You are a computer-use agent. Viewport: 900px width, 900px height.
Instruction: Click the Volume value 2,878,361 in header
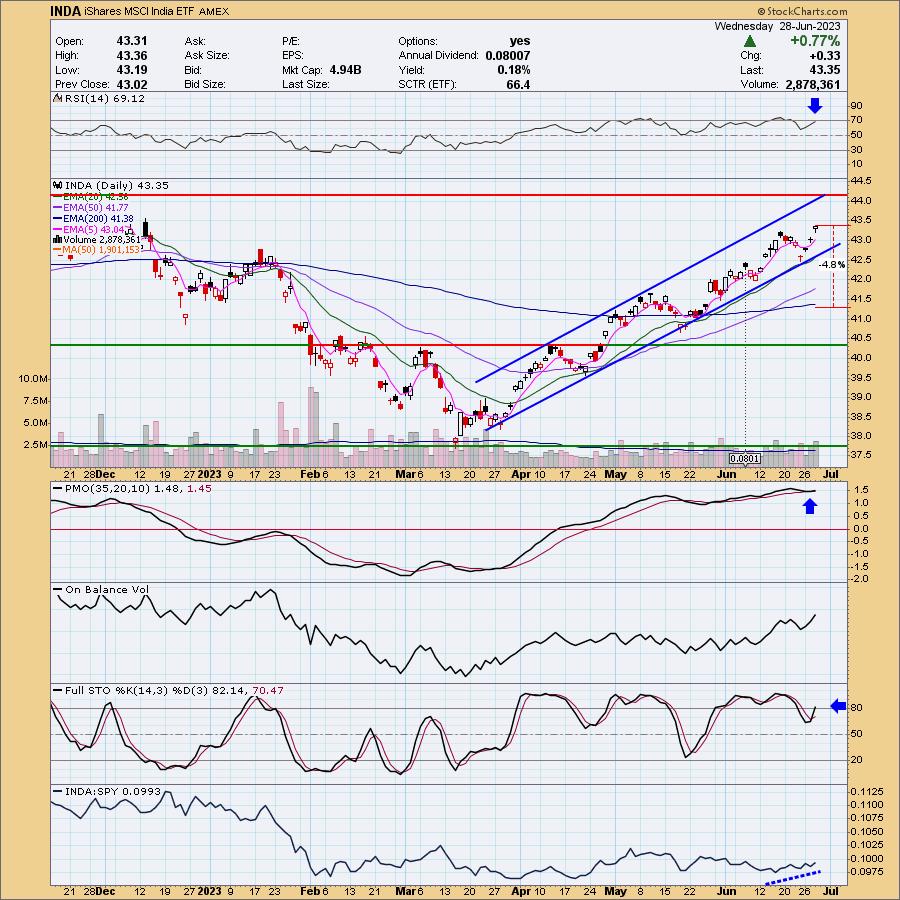[813, 84]
